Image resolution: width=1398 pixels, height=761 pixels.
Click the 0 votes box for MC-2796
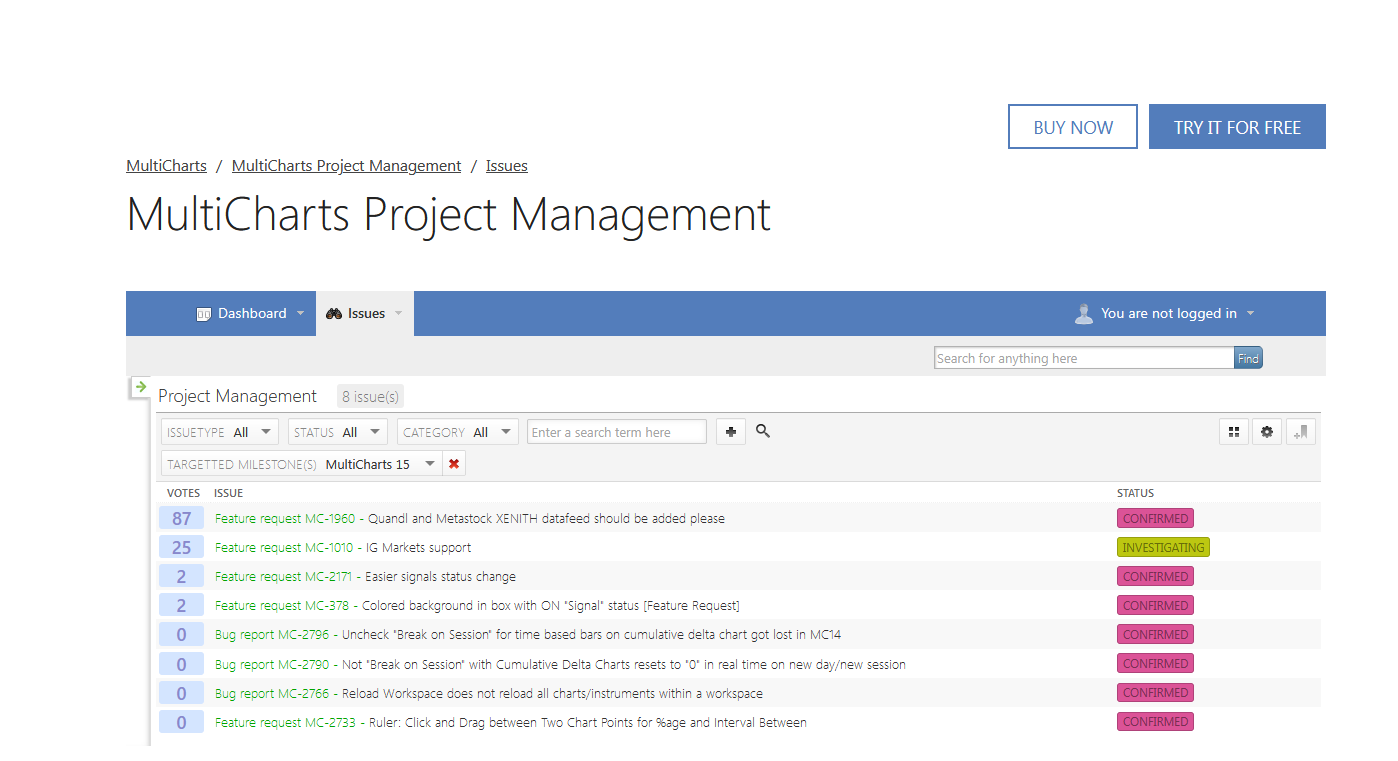(181, 635)
